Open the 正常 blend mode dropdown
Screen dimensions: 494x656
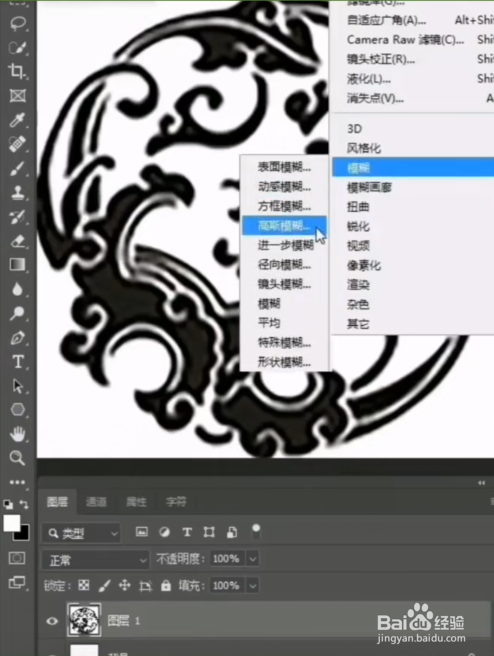coord(96,560)
